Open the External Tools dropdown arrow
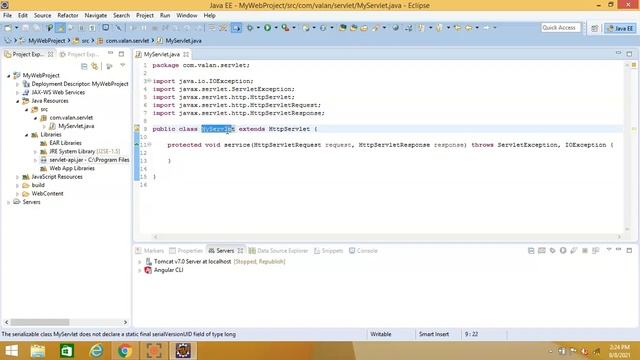Image resolution: width=640 pixels, height=360 pixels. pos(294,28)
